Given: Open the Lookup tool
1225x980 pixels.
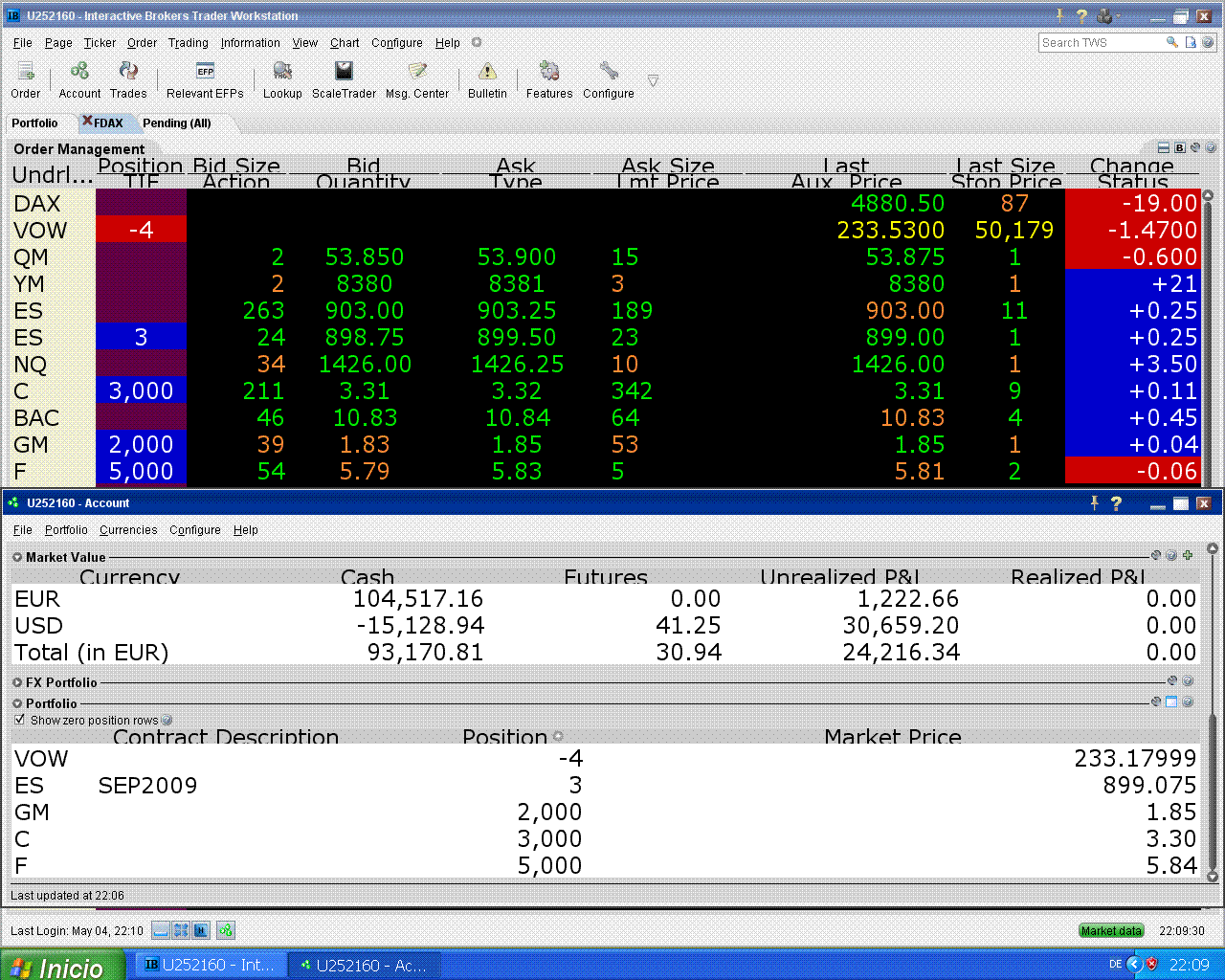Looking at the screenshot, I should pyautogui.click(x=282, y=73).
